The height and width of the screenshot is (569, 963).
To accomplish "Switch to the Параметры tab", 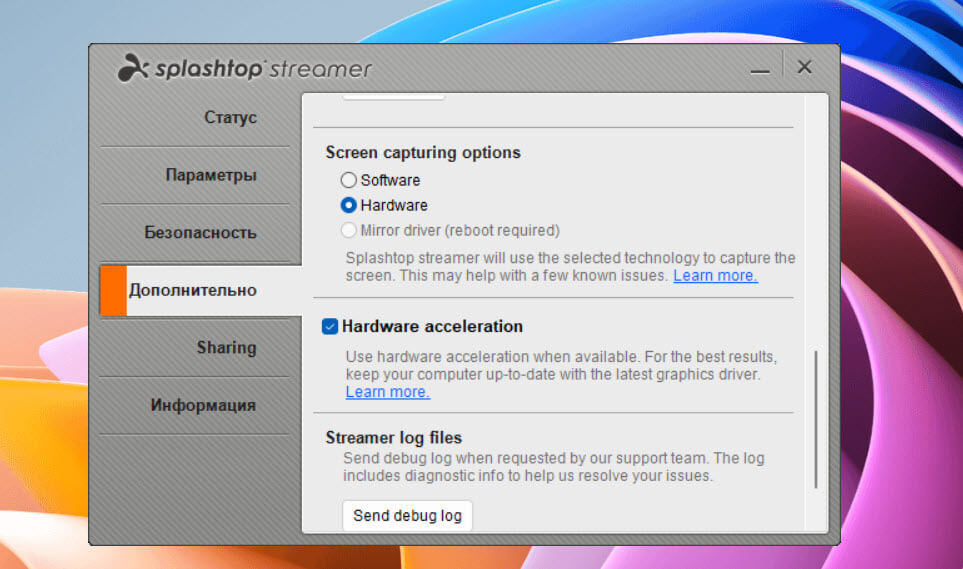I will (x=211, y=175).
